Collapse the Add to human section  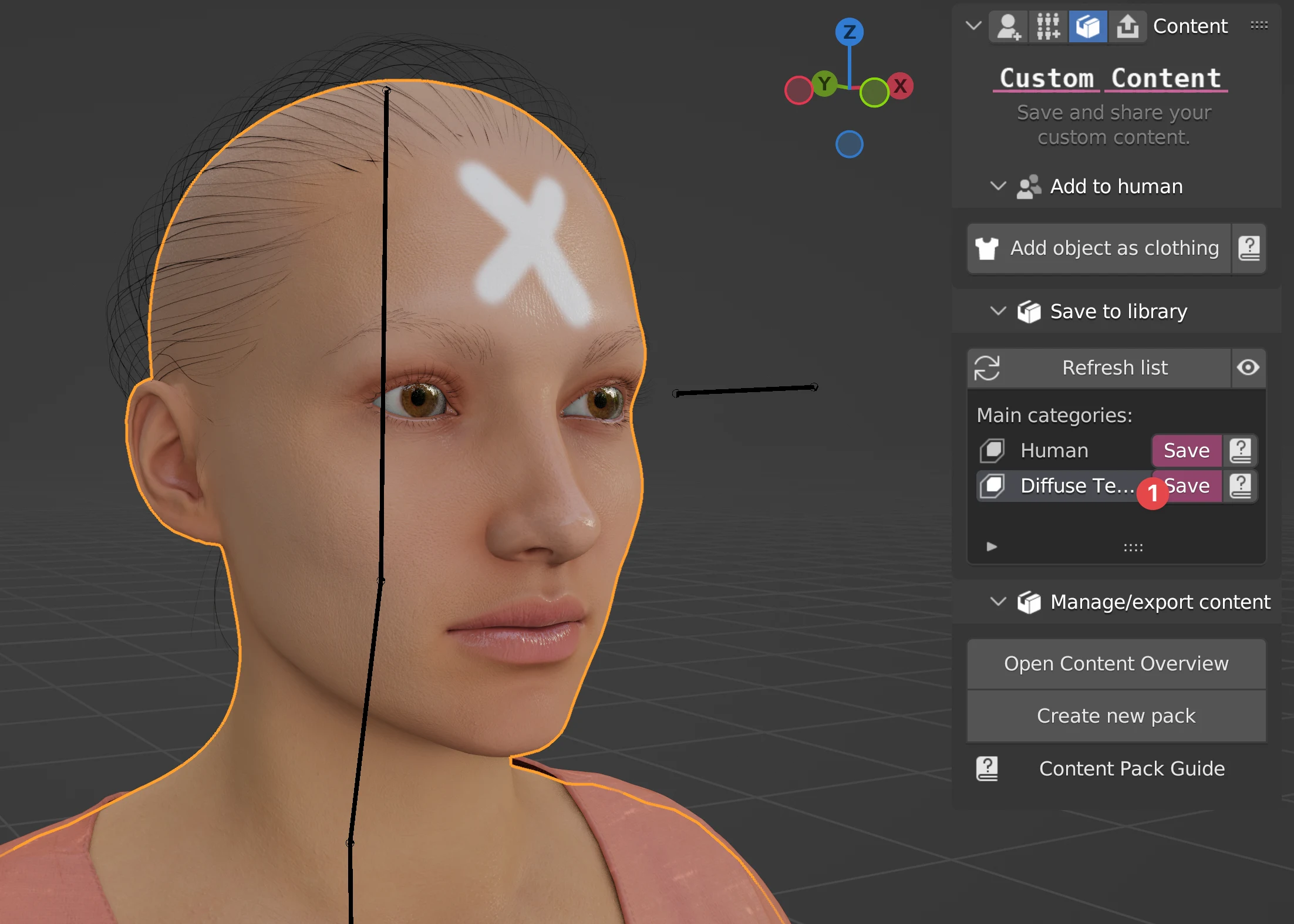click(998, 186)
